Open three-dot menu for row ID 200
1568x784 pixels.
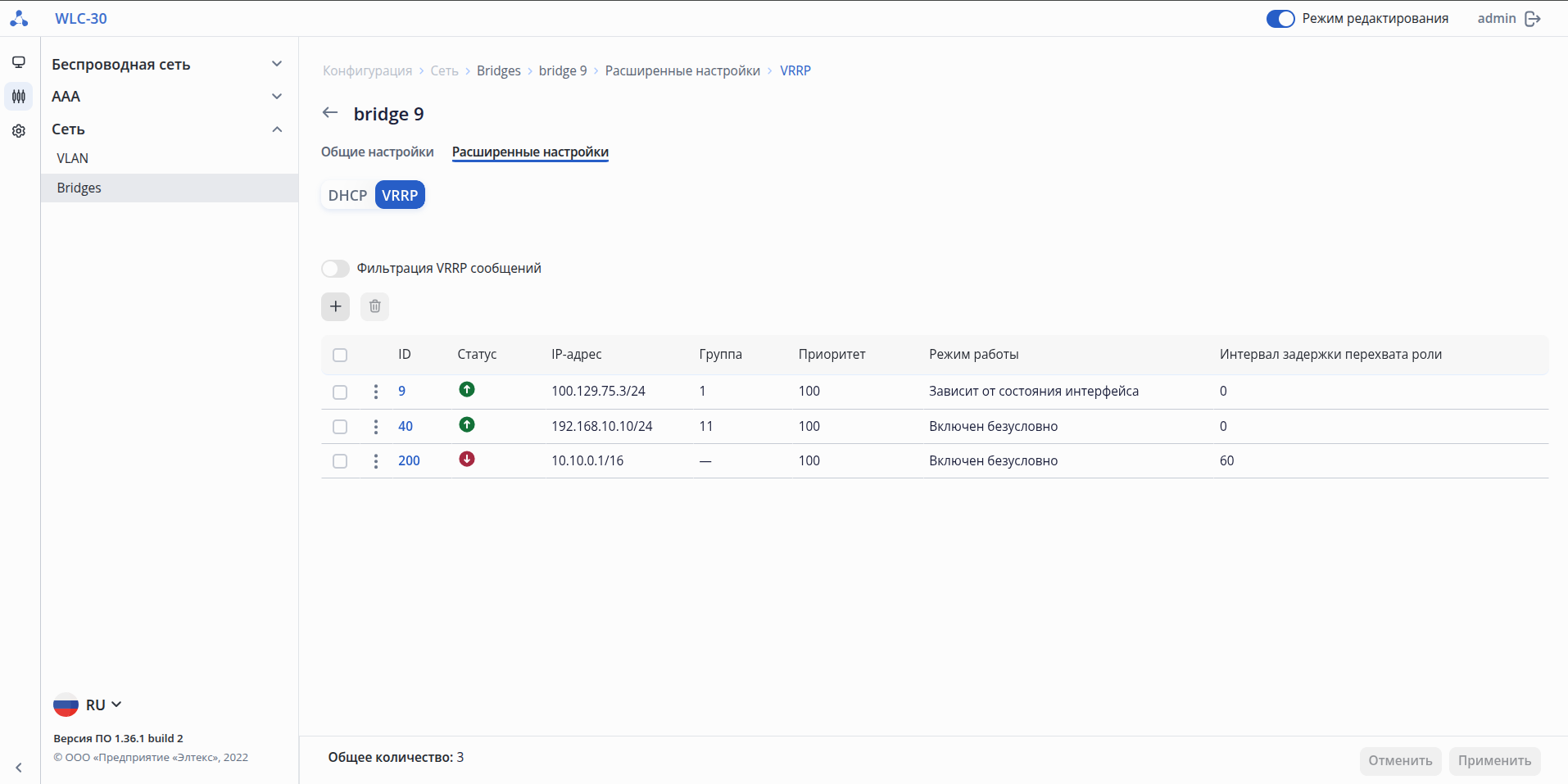pyautogui.click(x=376, y=461)
